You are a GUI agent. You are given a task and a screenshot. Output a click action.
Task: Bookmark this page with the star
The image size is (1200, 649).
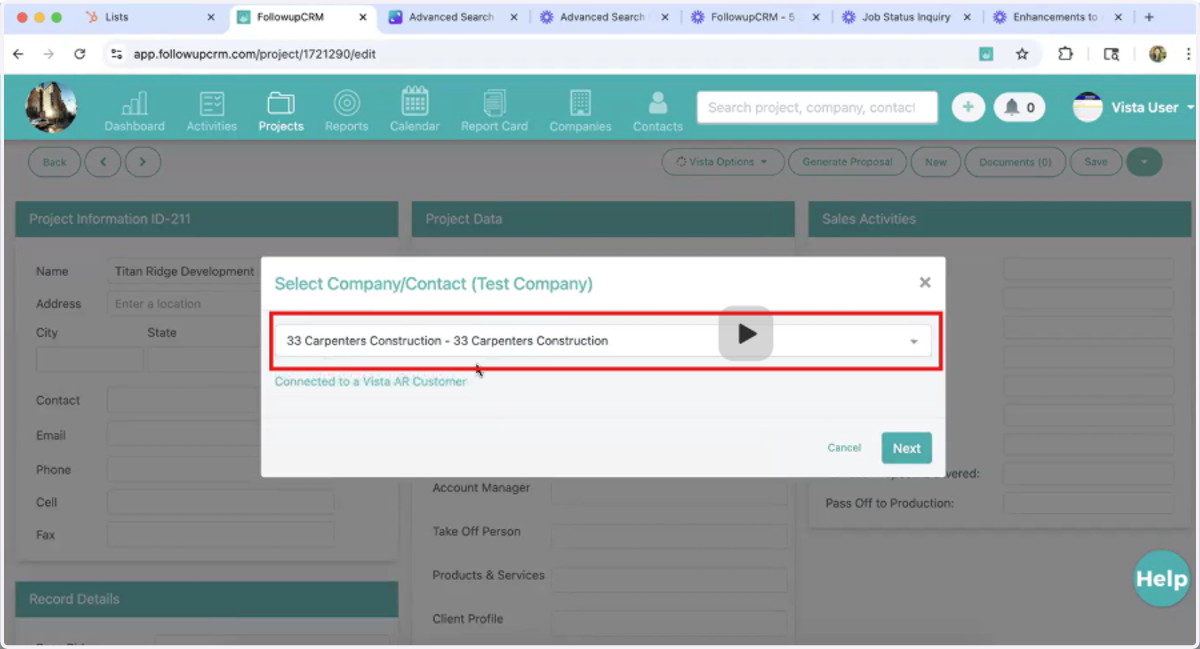coord(1022,54)
